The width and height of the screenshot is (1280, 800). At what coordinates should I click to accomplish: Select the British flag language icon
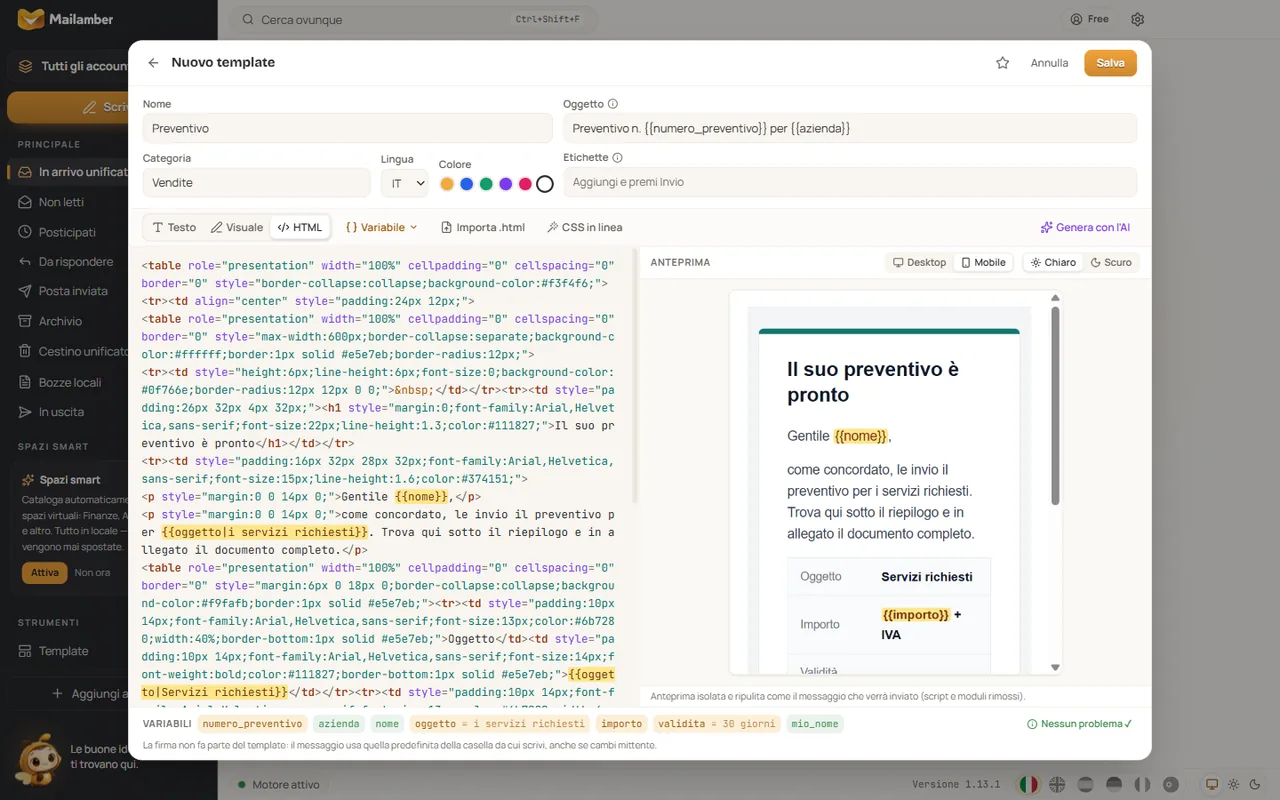pyautogui.click(x=1057, y=785)
